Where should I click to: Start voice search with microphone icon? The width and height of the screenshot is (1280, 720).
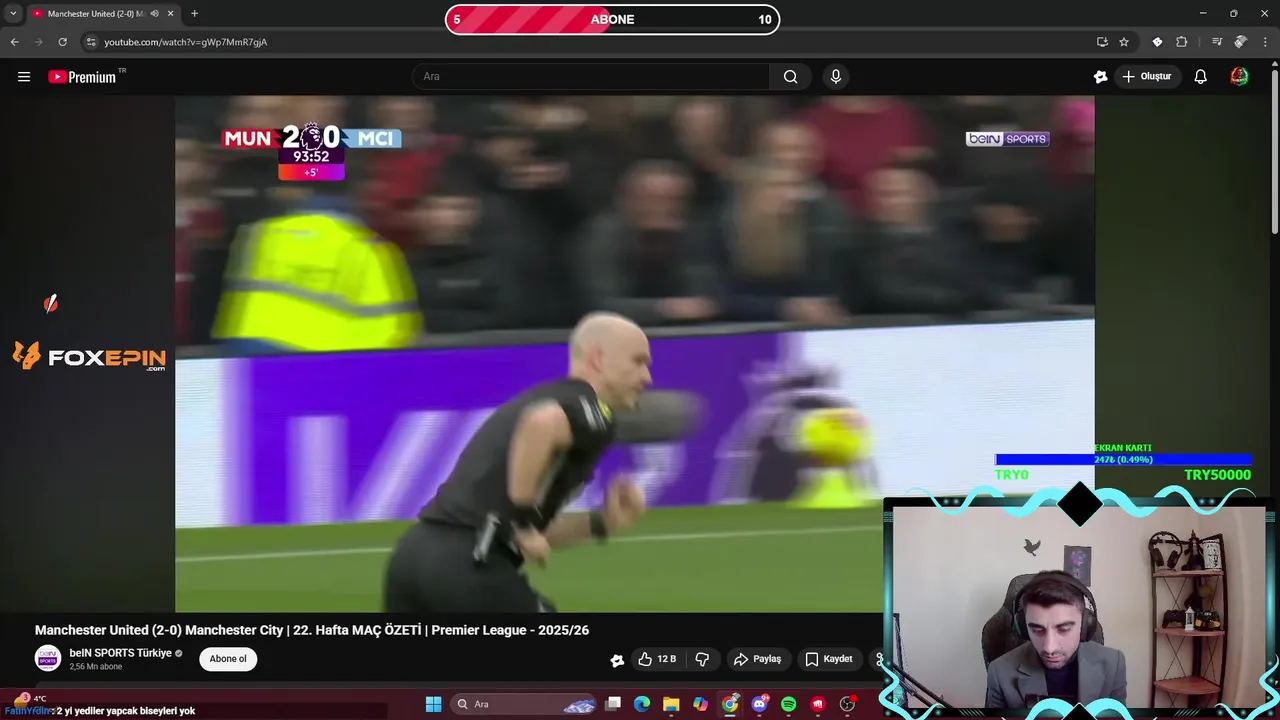coord(836,77)
